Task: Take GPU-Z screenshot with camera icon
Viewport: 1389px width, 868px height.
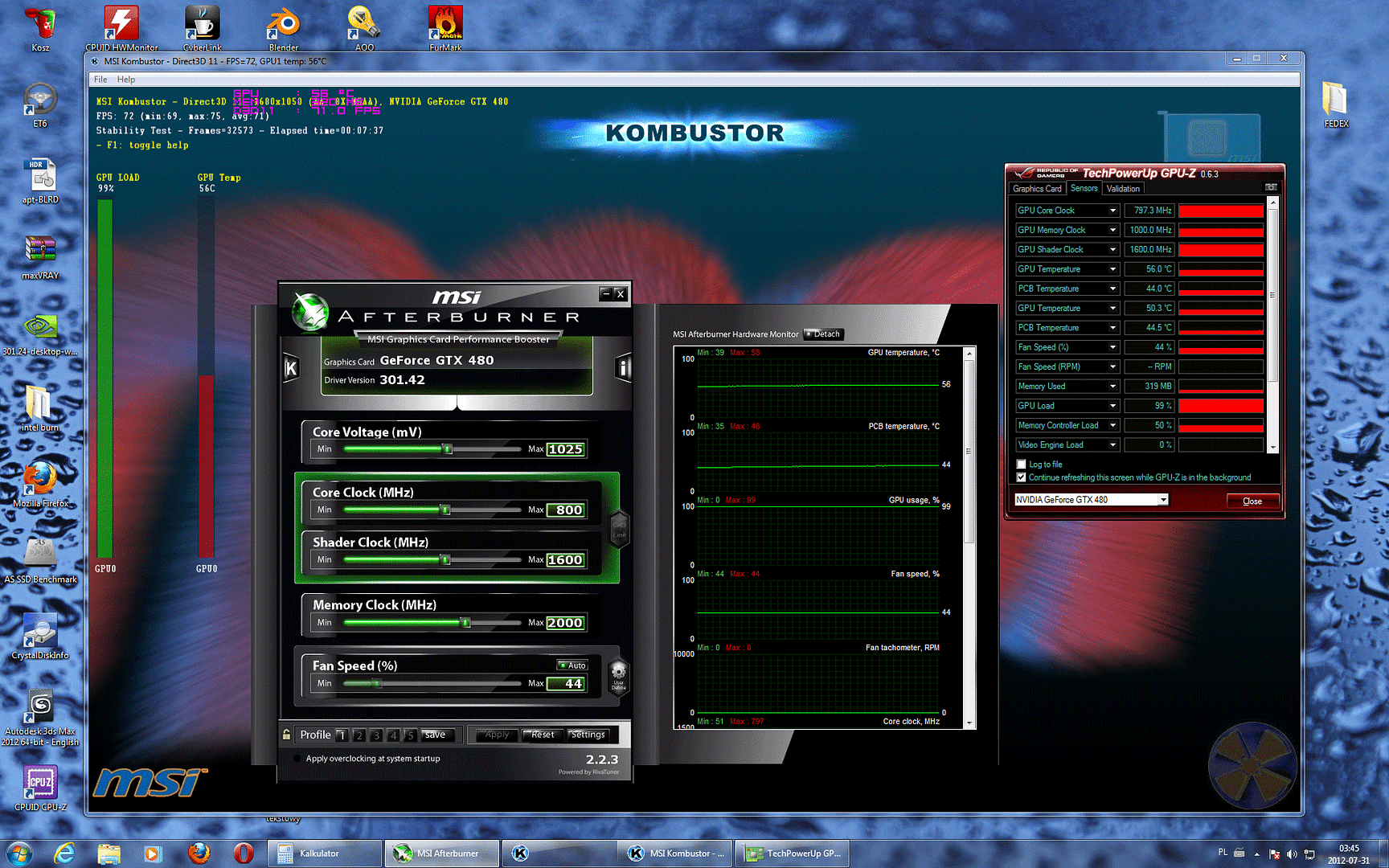Action: (1271, 187)
